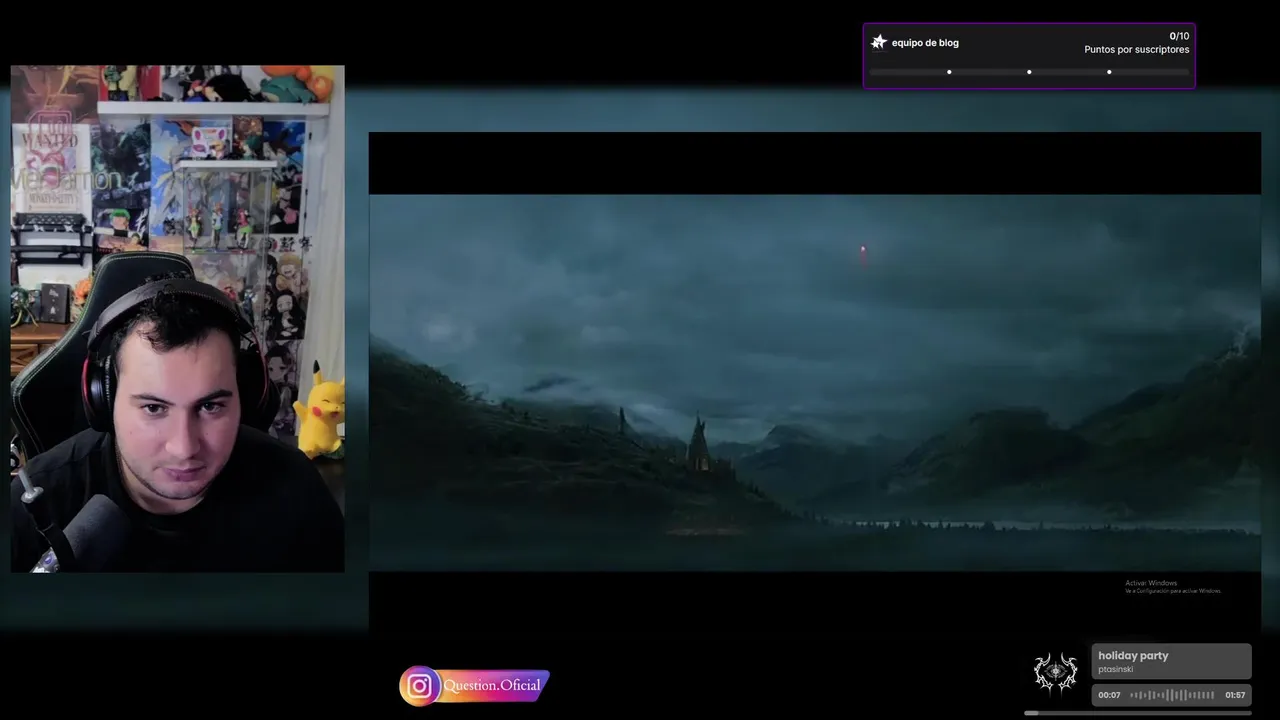The height and width of the screenshot is (720, 1280).
Task: Click the music widget emblem logo
Action: pyautogui.click(x=1056, y=672)
